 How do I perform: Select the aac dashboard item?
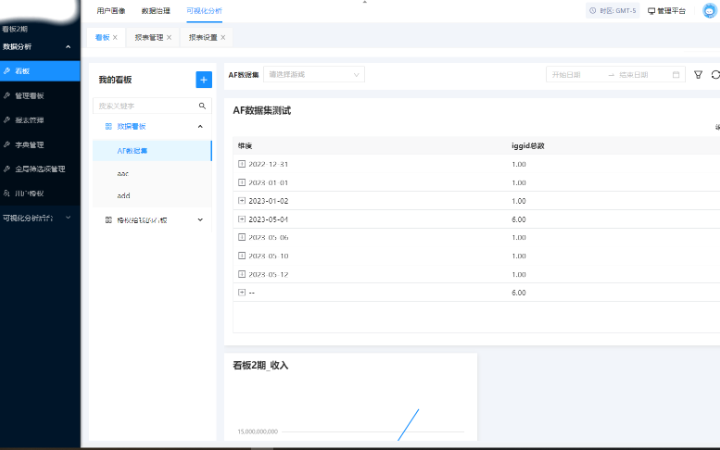tap(123, 174)
